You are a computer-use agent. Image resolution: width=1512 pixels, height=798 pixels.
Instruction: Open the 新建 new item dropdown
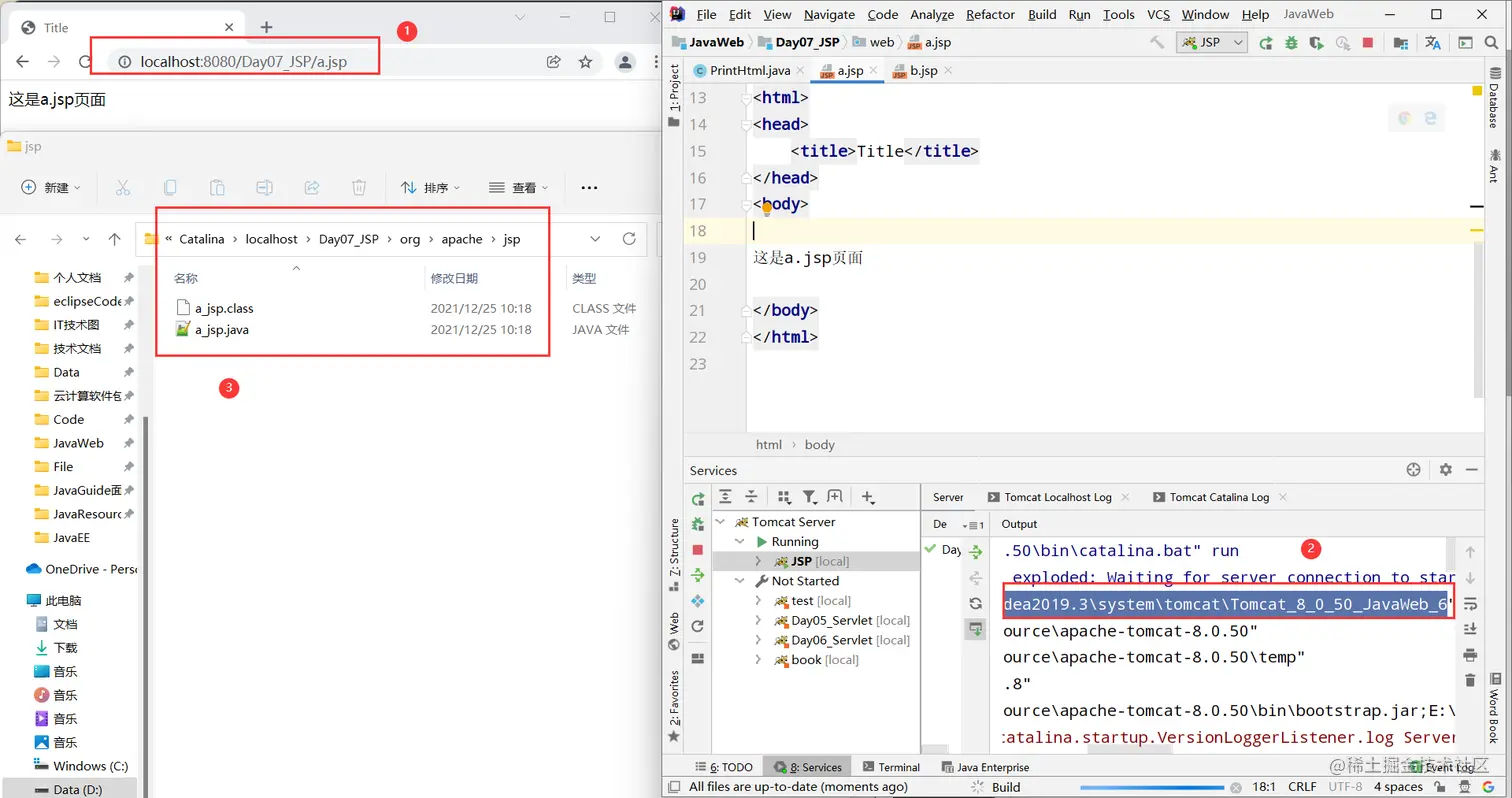[x=50, y=187]
